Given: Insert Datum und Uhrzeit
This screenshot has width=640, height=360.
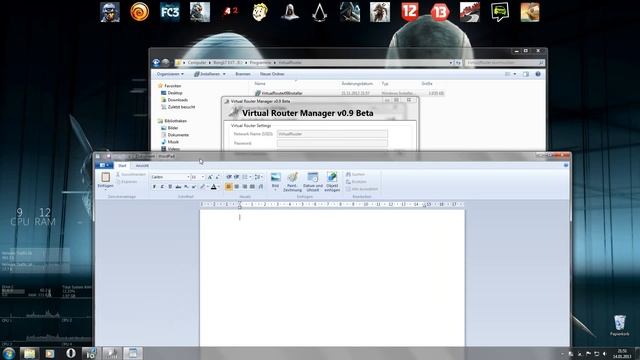Looking at the screenshot, I should pos(313,182).
